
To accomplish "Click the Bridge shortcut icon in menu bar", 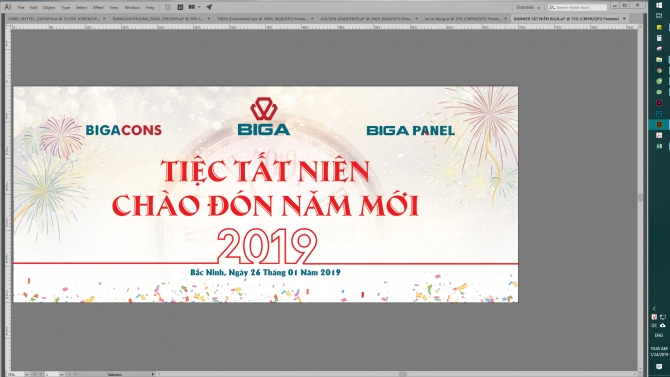I will (168, 7).
